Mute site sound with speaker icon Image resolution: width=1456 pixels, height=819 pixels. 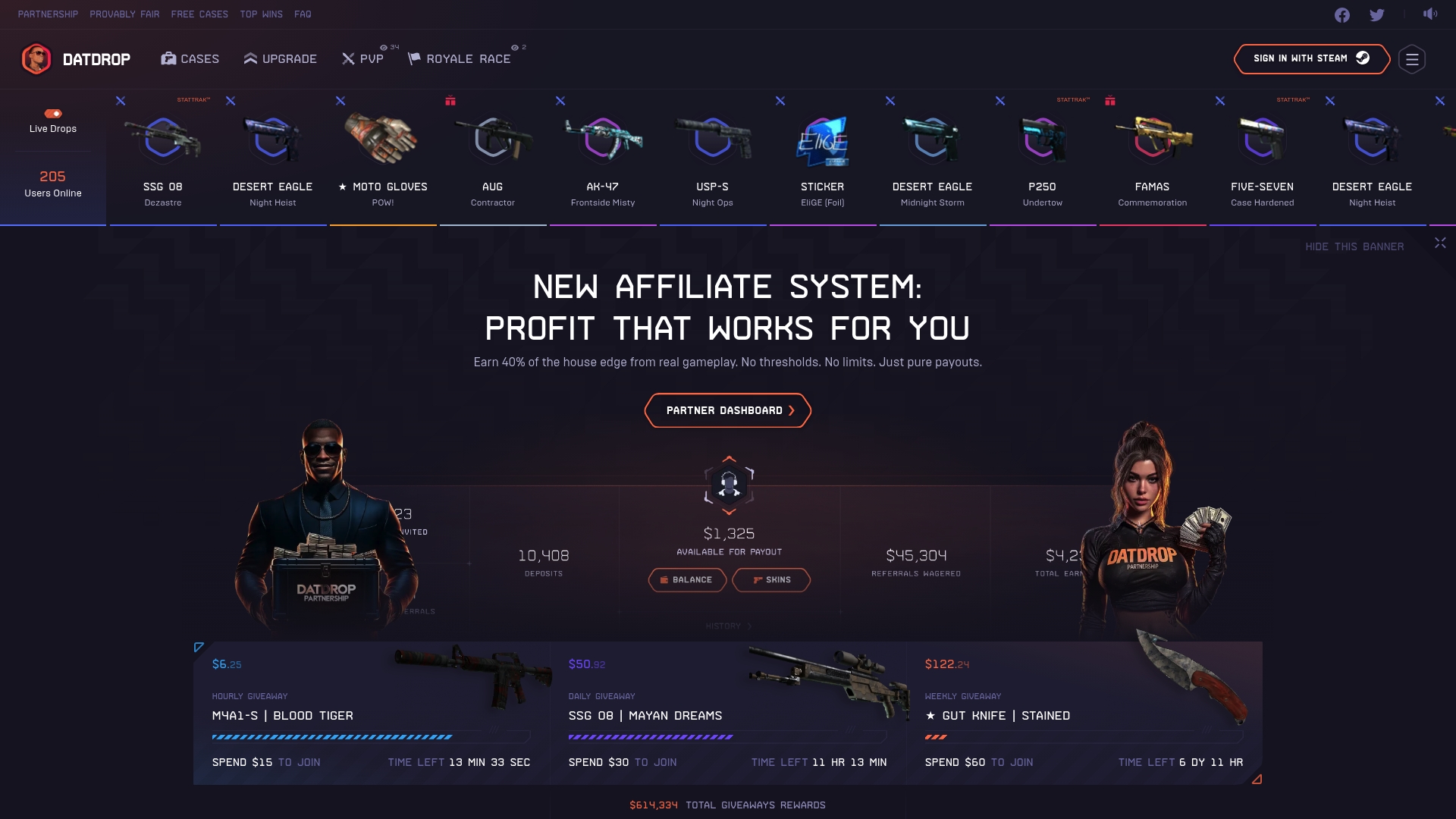pos(1430,14)
